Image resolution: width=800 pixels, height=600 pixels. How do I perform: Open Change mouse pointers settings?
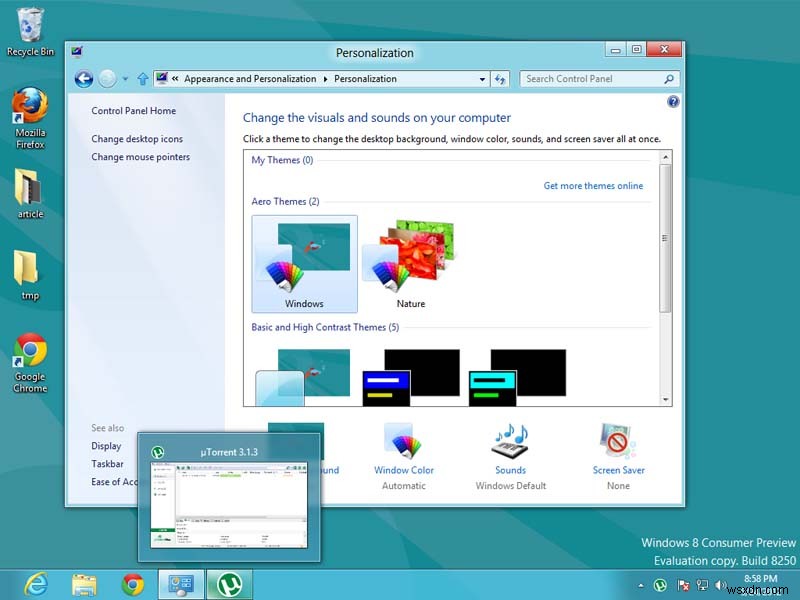[x=140, y=157]
